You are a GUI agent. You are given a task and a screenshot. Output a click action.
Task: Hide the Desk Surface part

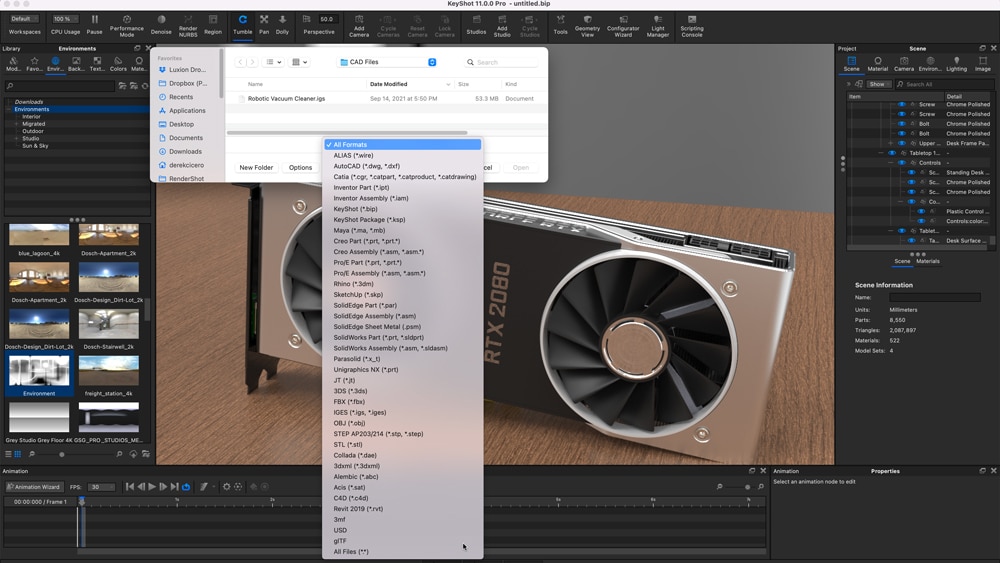(x=911, y=241)
